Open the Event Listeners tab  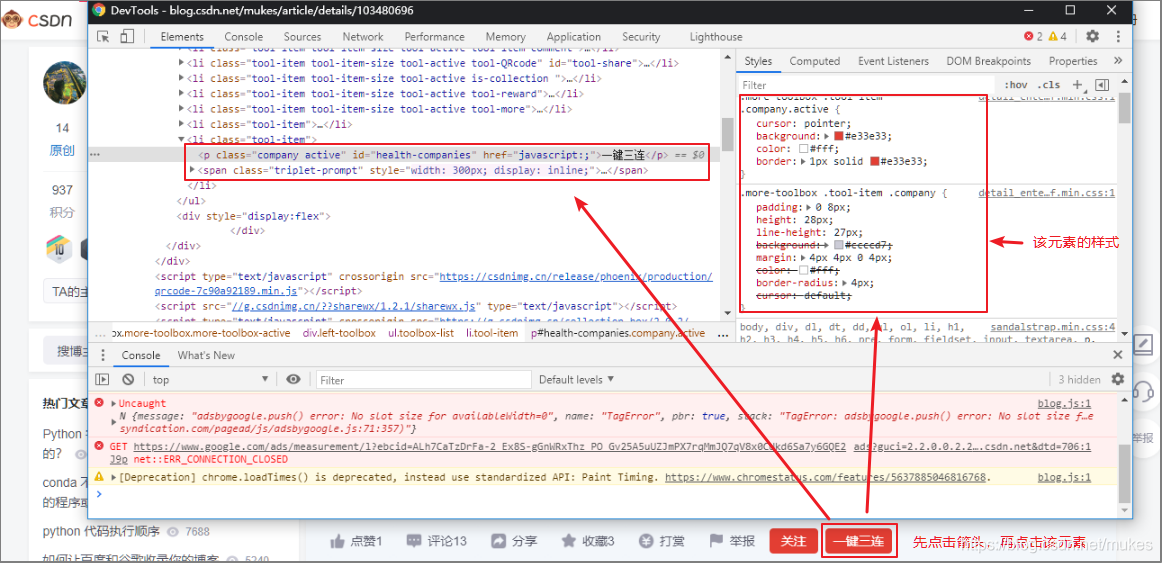pyautogui.click(x=893, y=61)
